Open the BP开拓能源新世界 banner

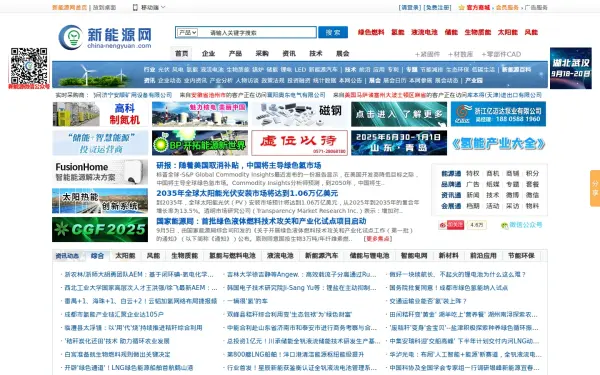click(x=200, y=143)
